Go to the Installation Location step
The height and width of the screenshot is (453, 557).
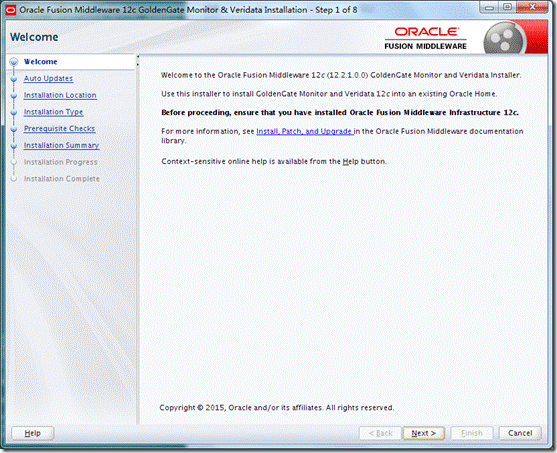[60, 95]
